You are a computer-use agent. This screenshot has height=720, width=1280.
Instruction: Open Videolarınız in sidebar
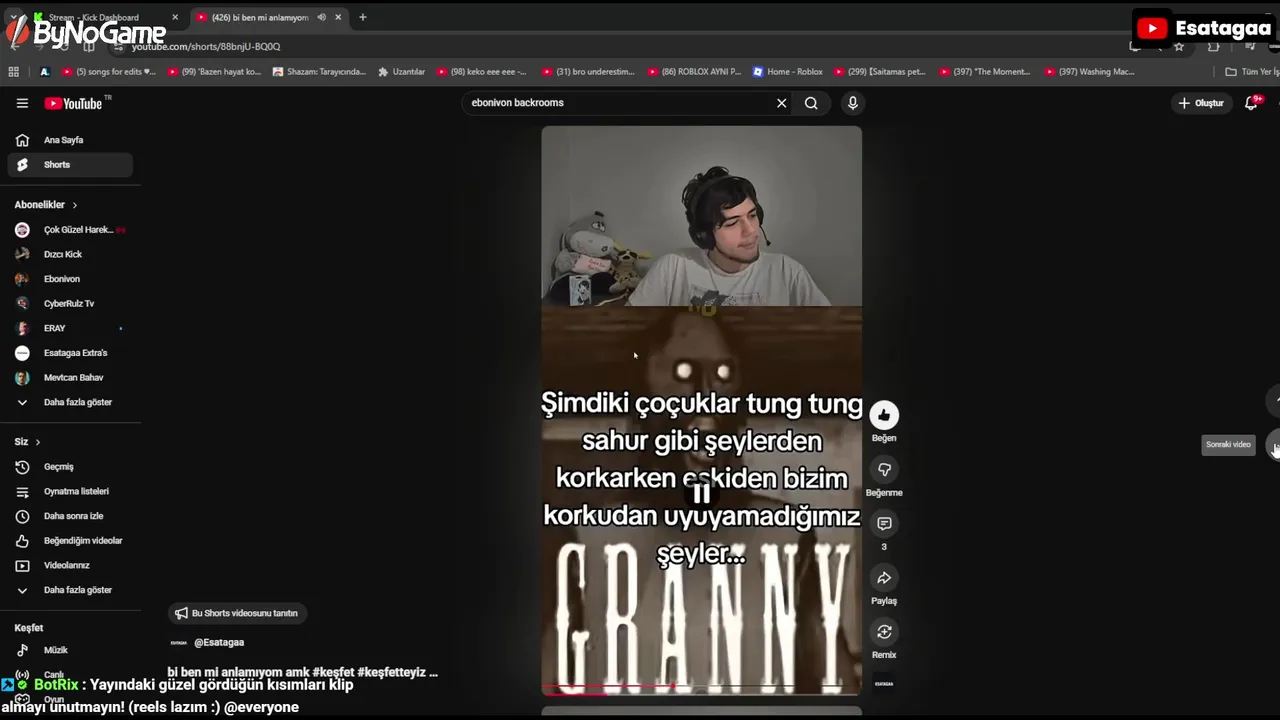70,566
